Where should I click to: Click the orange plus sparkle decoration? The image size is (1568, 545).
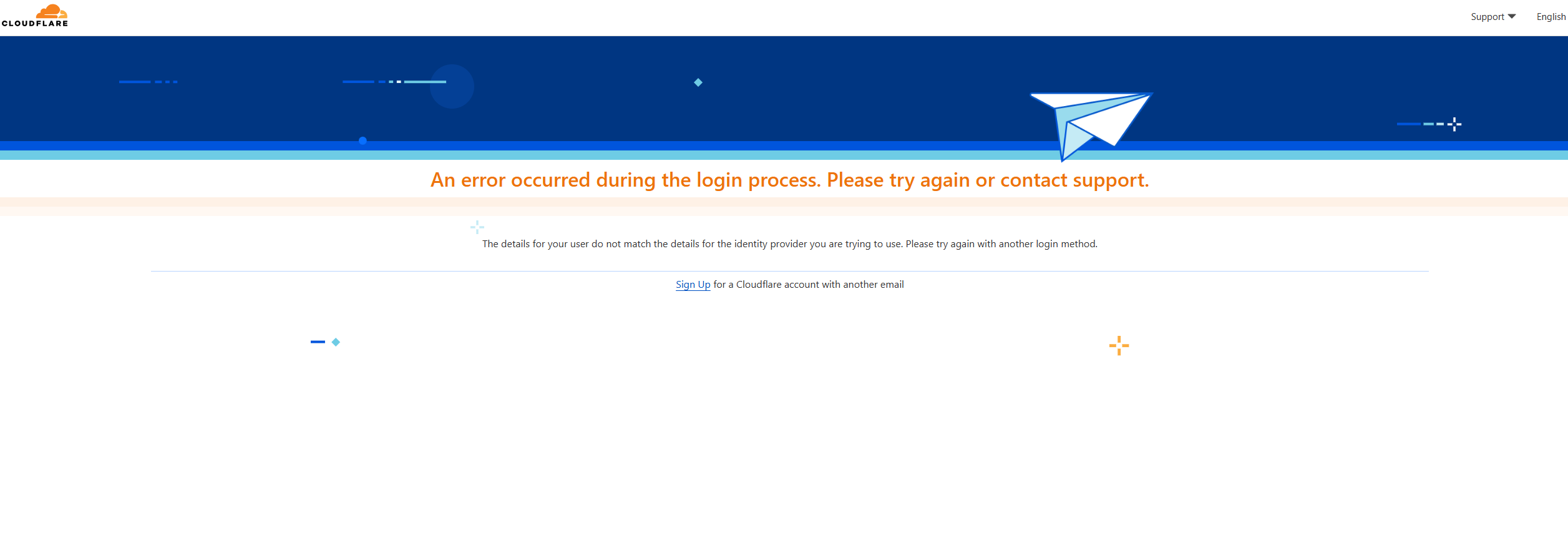pyautogui.click(x=1119, y=345)
